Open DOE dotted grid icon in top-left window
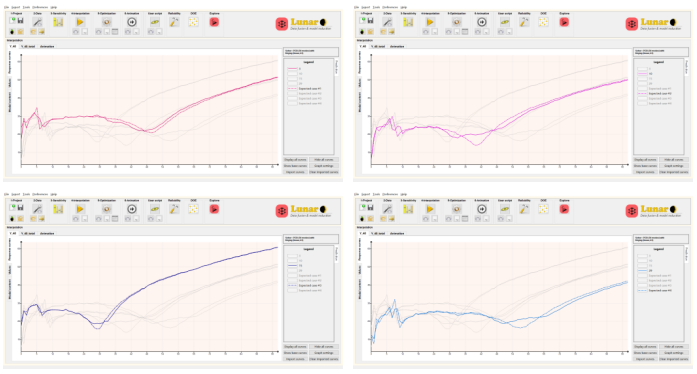The image size is (697, 374). 193,22
